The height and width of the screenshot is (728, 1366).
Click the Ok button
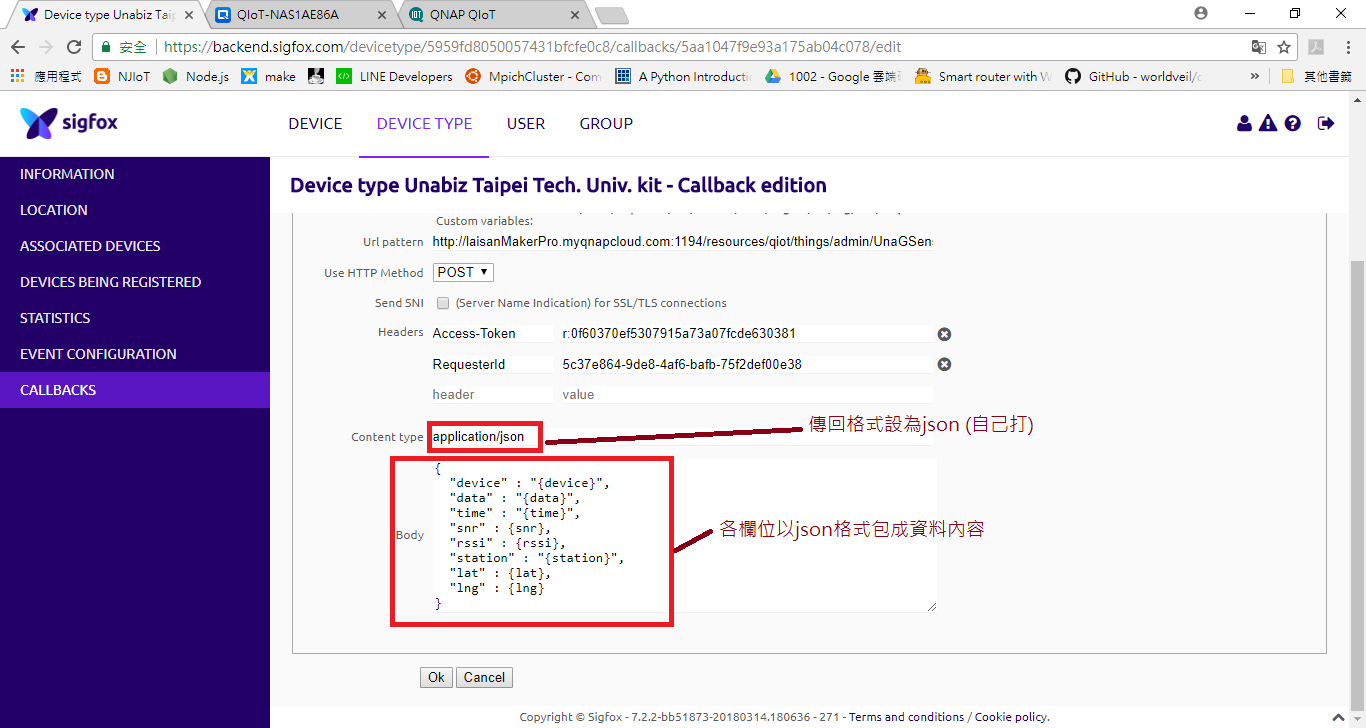point(436,677)
